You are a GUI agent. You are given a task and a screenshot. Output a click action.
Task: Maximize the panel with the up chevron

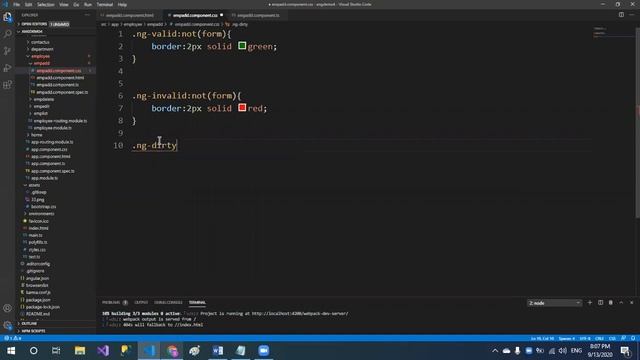[x=621, y=302]
